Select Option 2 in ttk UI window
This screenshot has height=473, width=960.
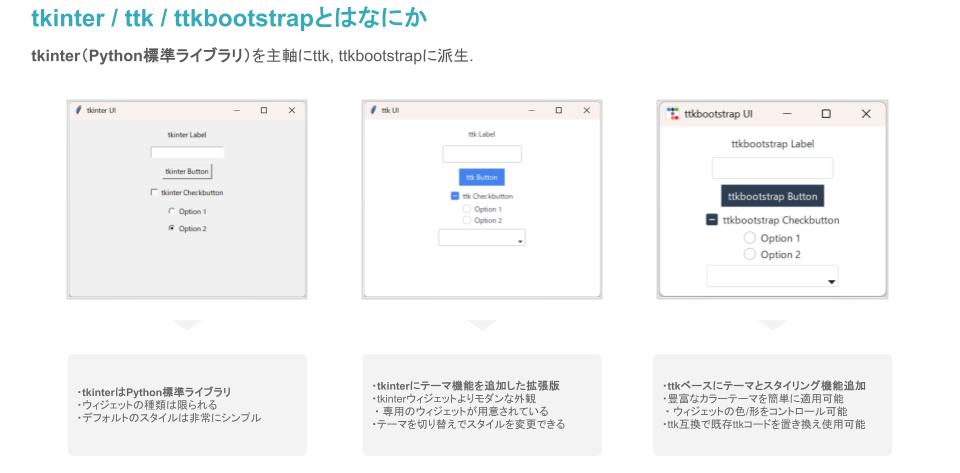[x=467, y=220]
